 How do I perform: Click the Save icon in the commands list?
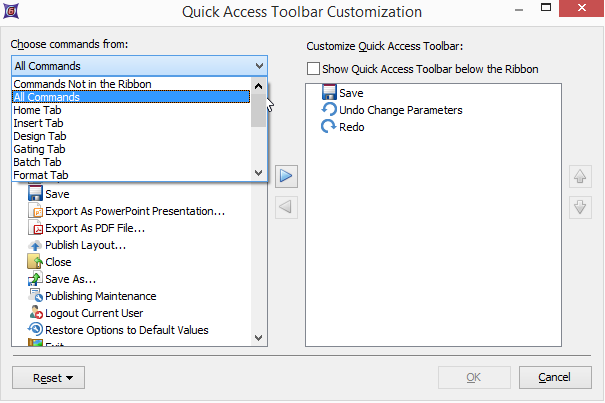pyautogui.click(x=35, y=194)
